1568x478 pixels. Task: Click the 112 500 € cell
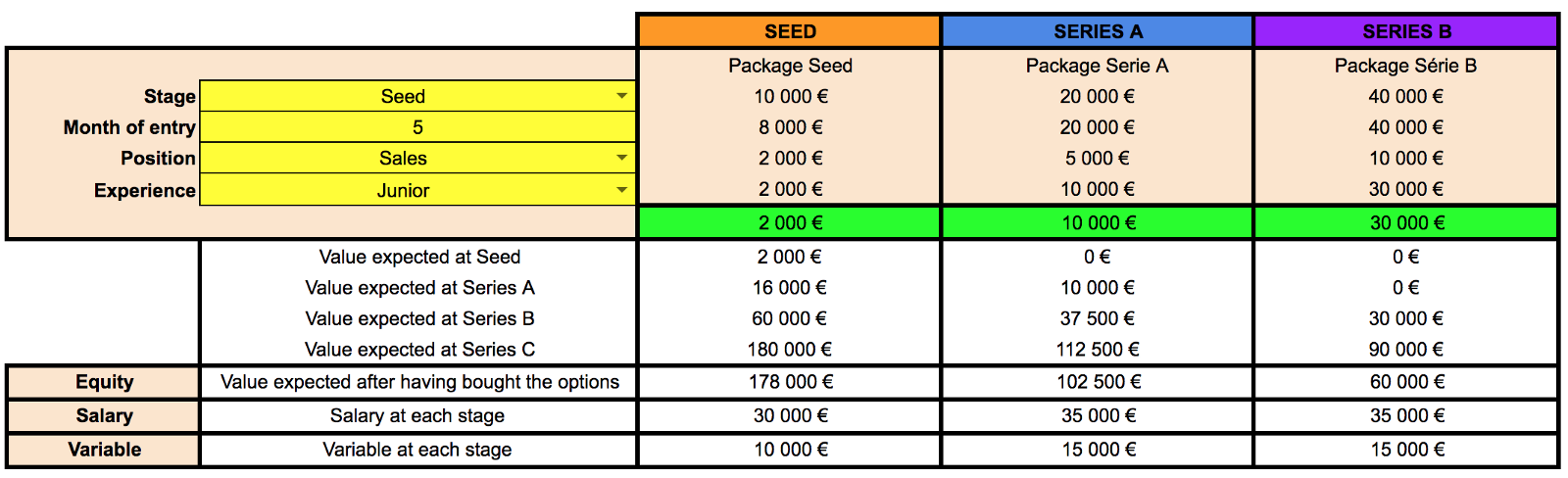[x=1097, y=350]
